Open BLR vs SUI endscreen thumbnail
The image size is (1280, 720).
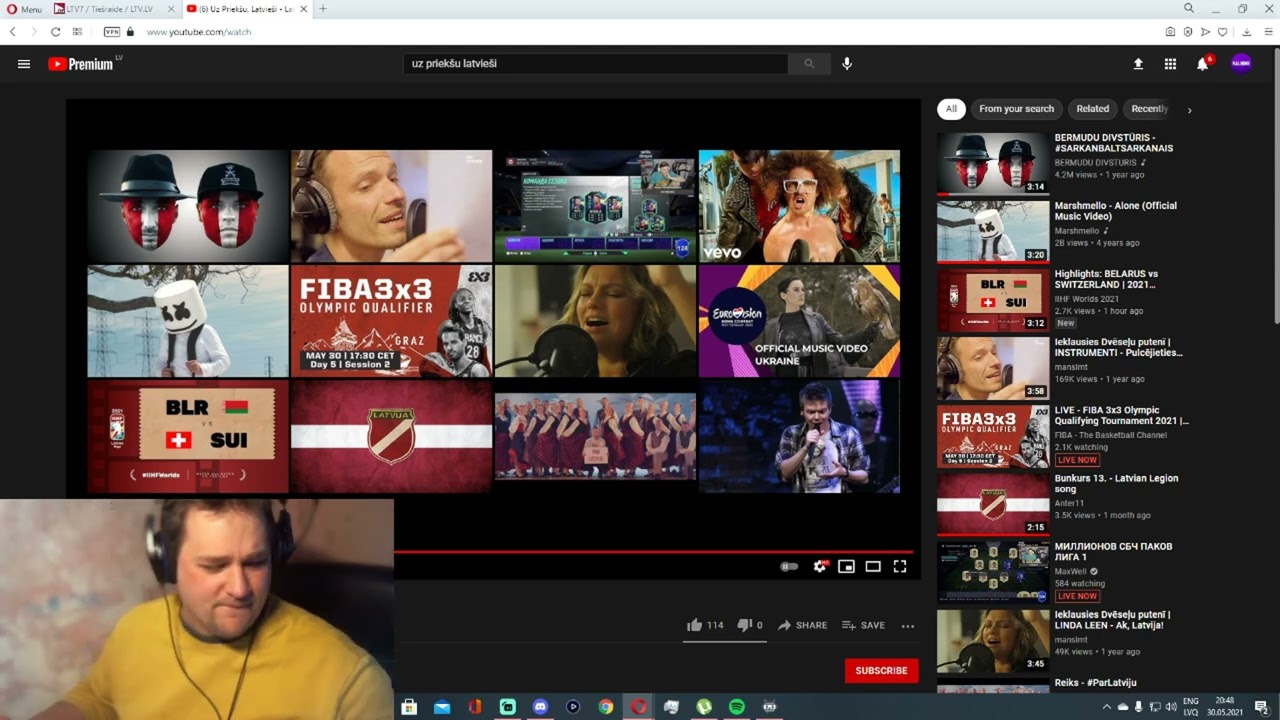(188, 437)
